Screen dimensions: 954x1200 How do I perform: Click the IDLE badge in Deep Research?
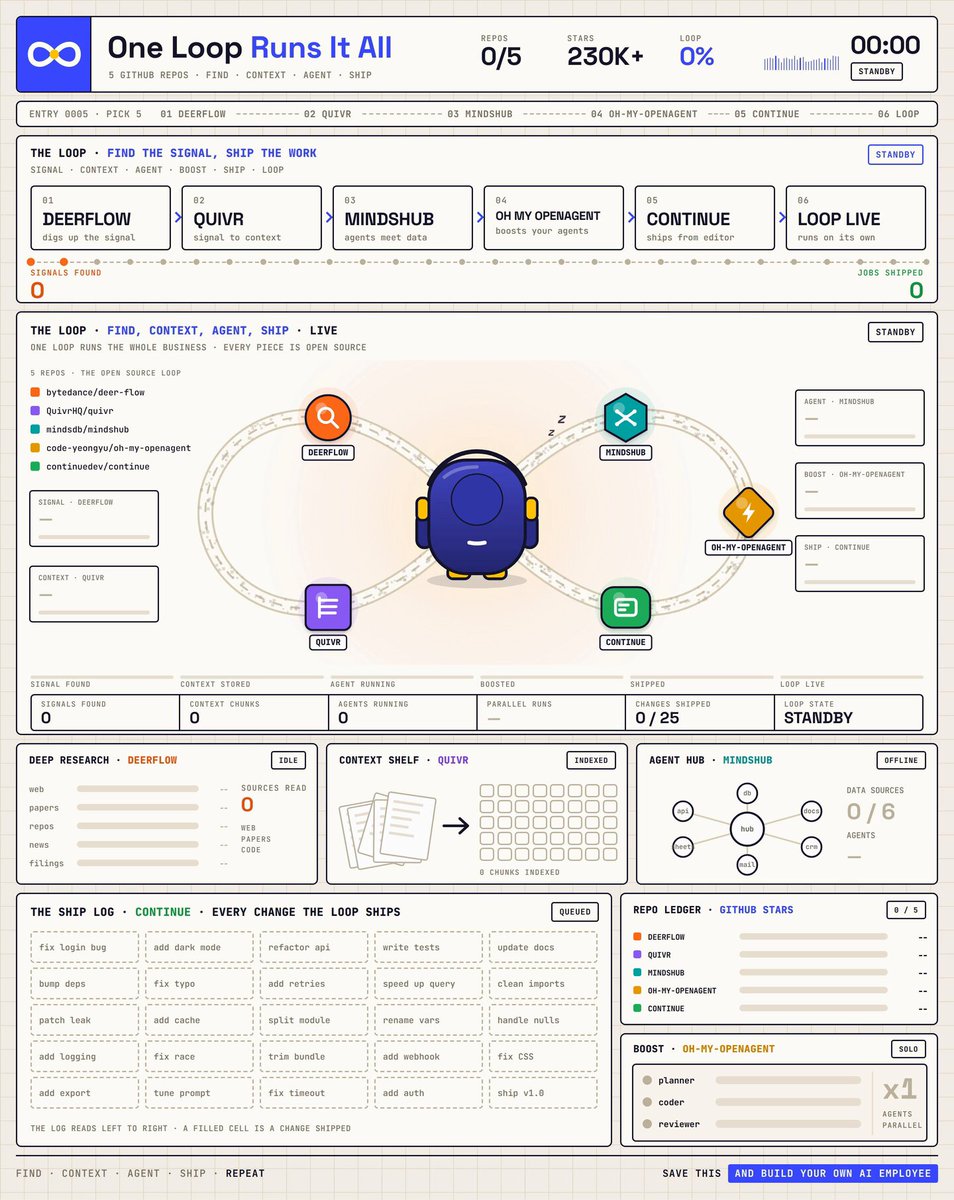[288, 760]
